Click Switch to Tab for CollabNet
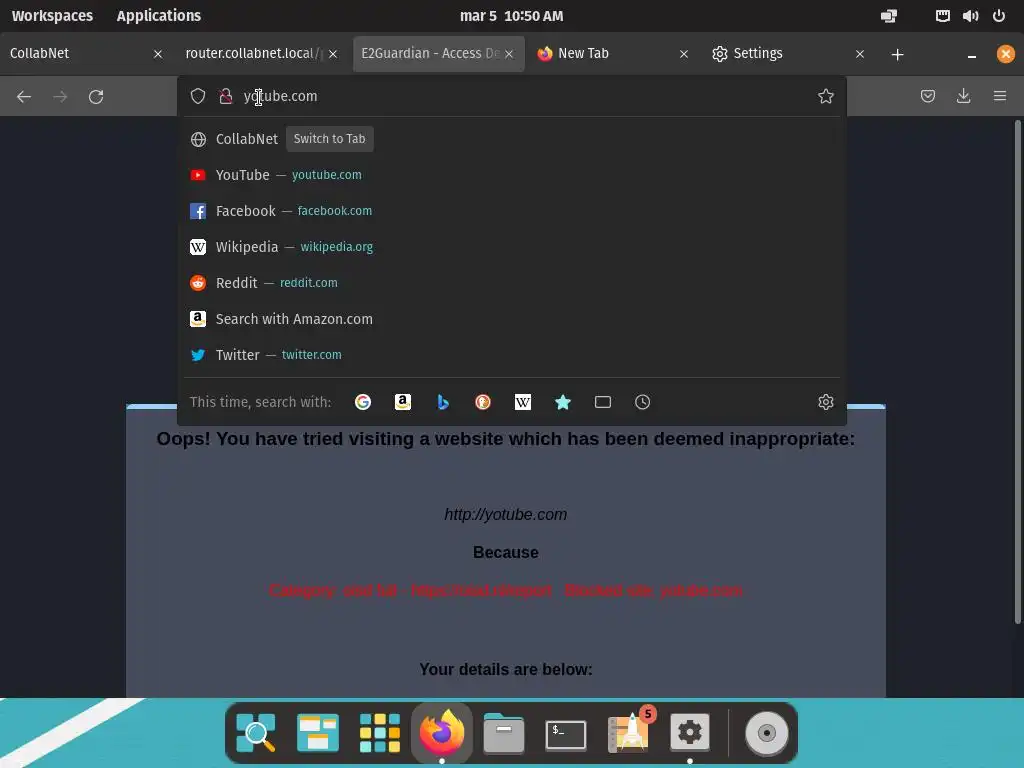 point(329,138)
